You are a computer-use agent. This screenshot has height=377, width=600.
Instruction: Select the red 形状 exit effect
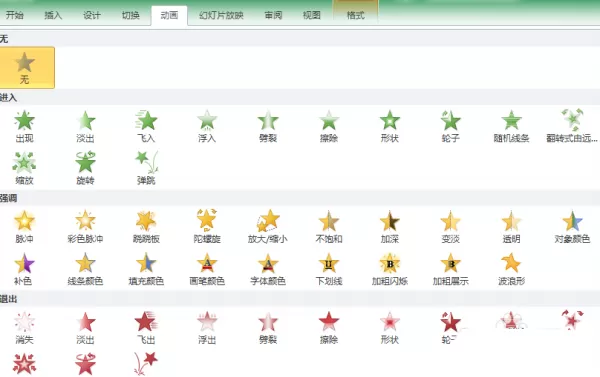click(390, 328)
